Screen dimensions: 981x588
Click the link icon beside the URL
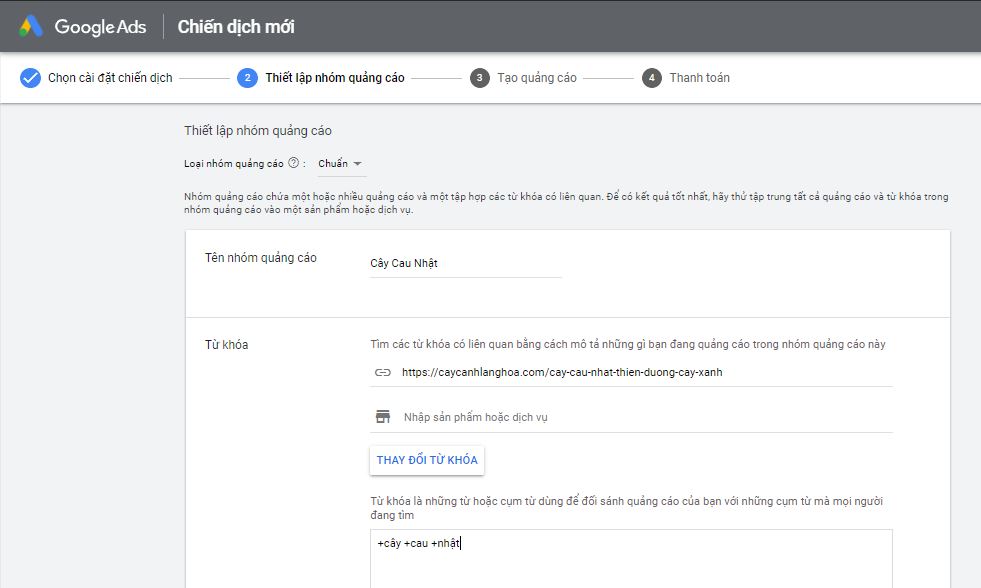(x=382, y=372)
